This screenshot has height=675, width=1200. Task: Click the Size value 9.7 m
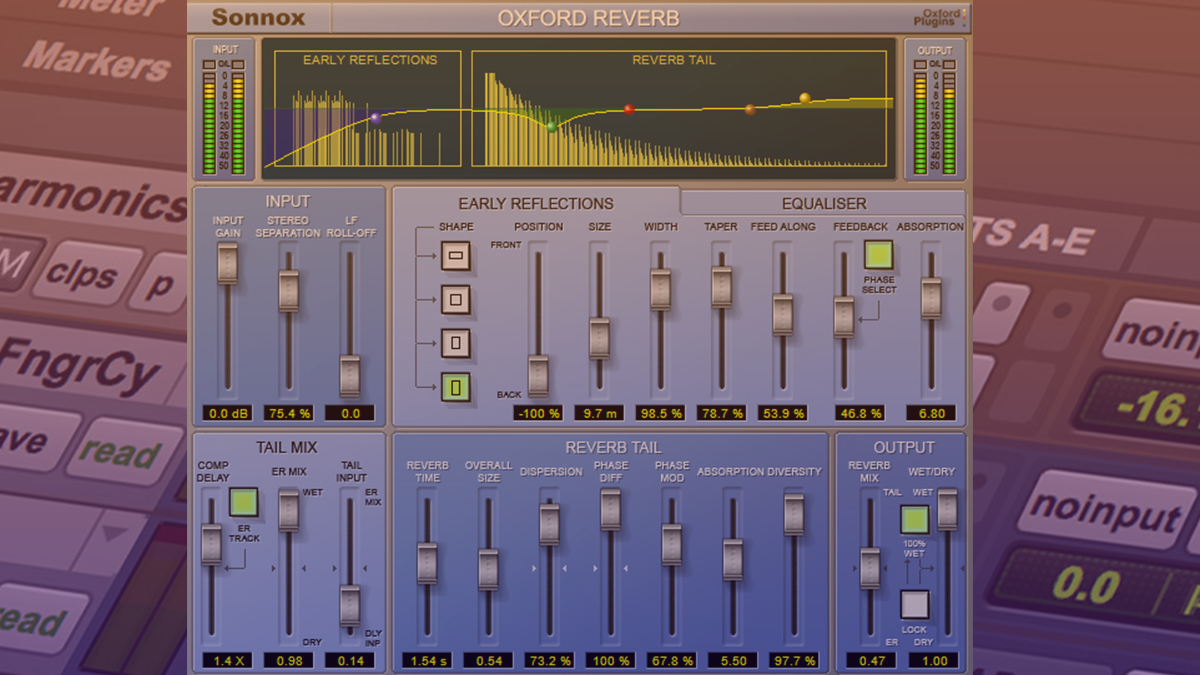pyautogui.click(x=599, y=412)
